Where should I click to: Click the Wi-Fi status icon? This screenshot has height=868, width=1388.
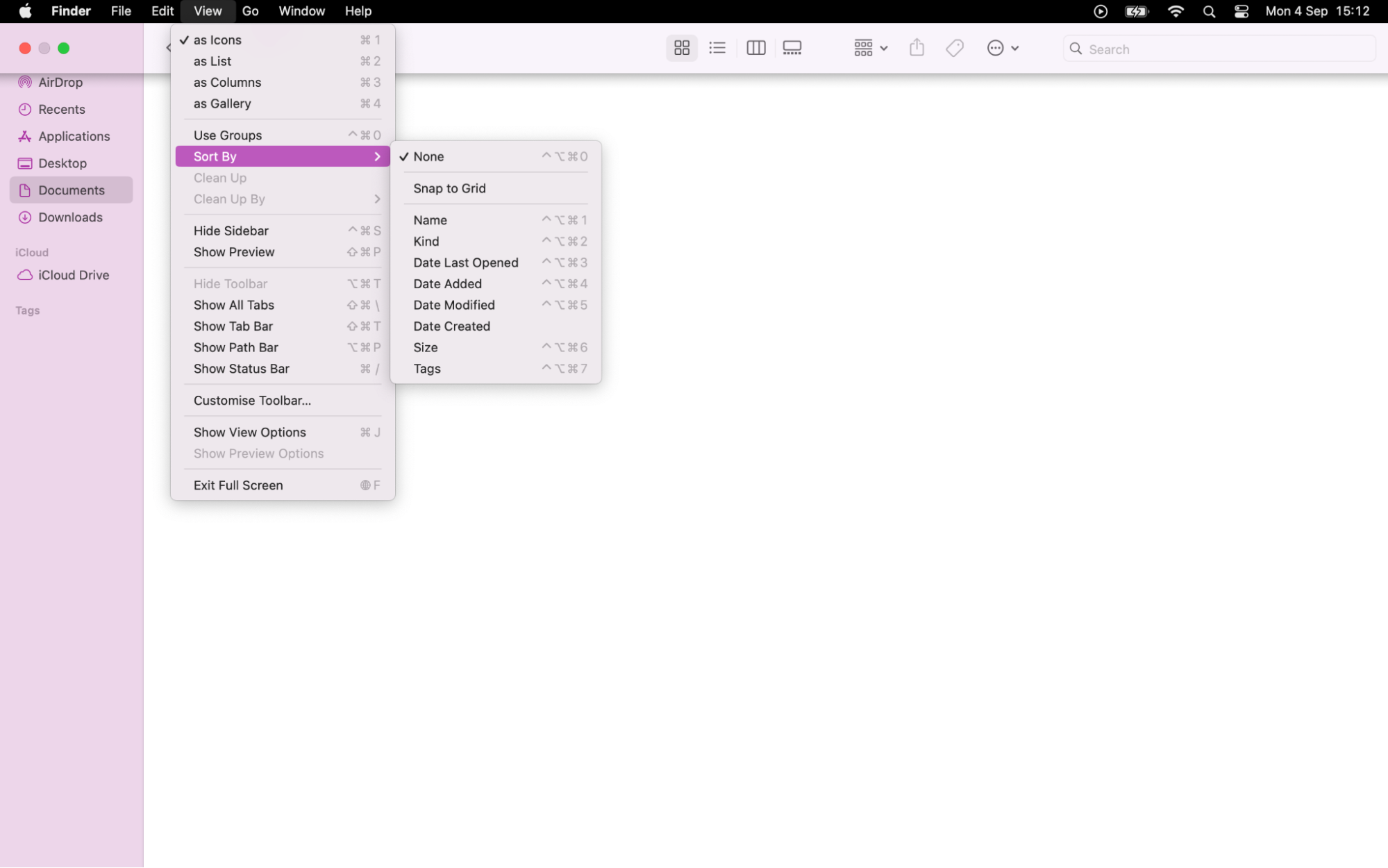pyautogui.click(x=1176, y=11)
